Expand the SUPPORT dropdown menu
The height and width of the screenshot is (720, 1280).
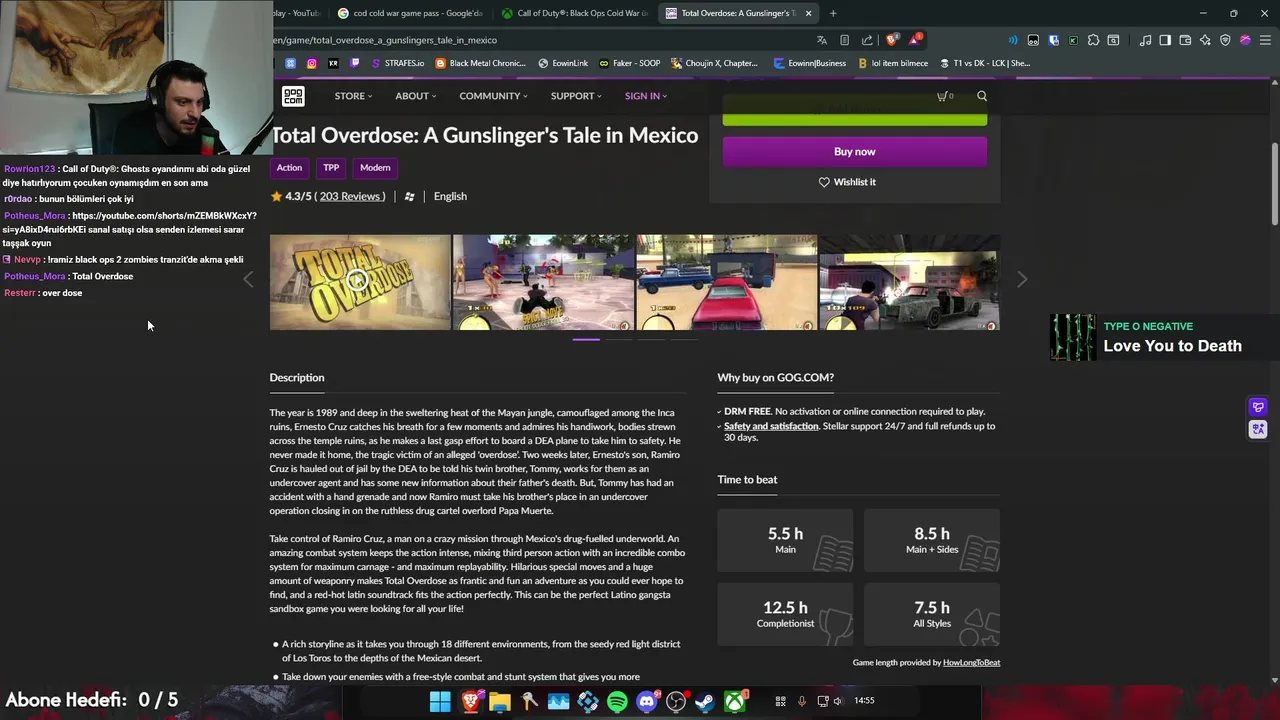tap(576, 96)
